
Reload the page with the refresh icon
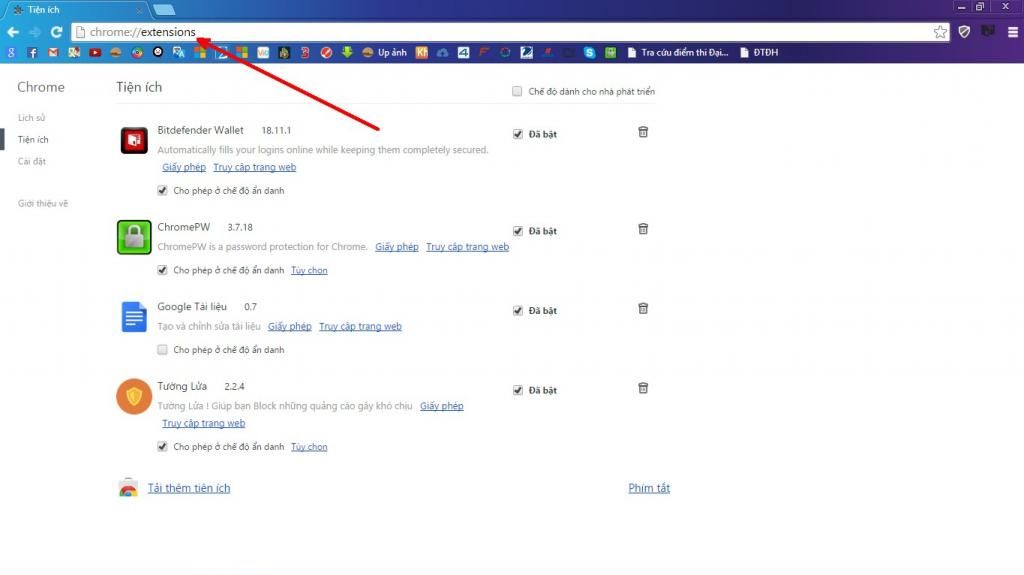click(56, 32)
